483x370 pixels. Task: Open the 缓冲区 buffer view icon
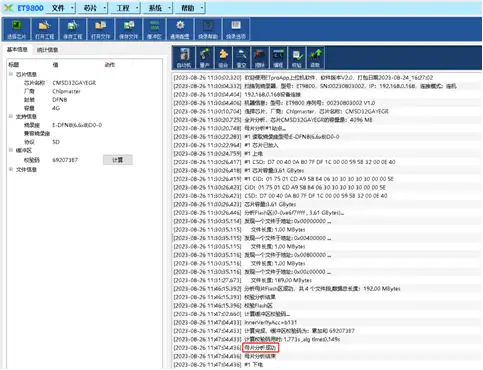[x=154, y=29]
